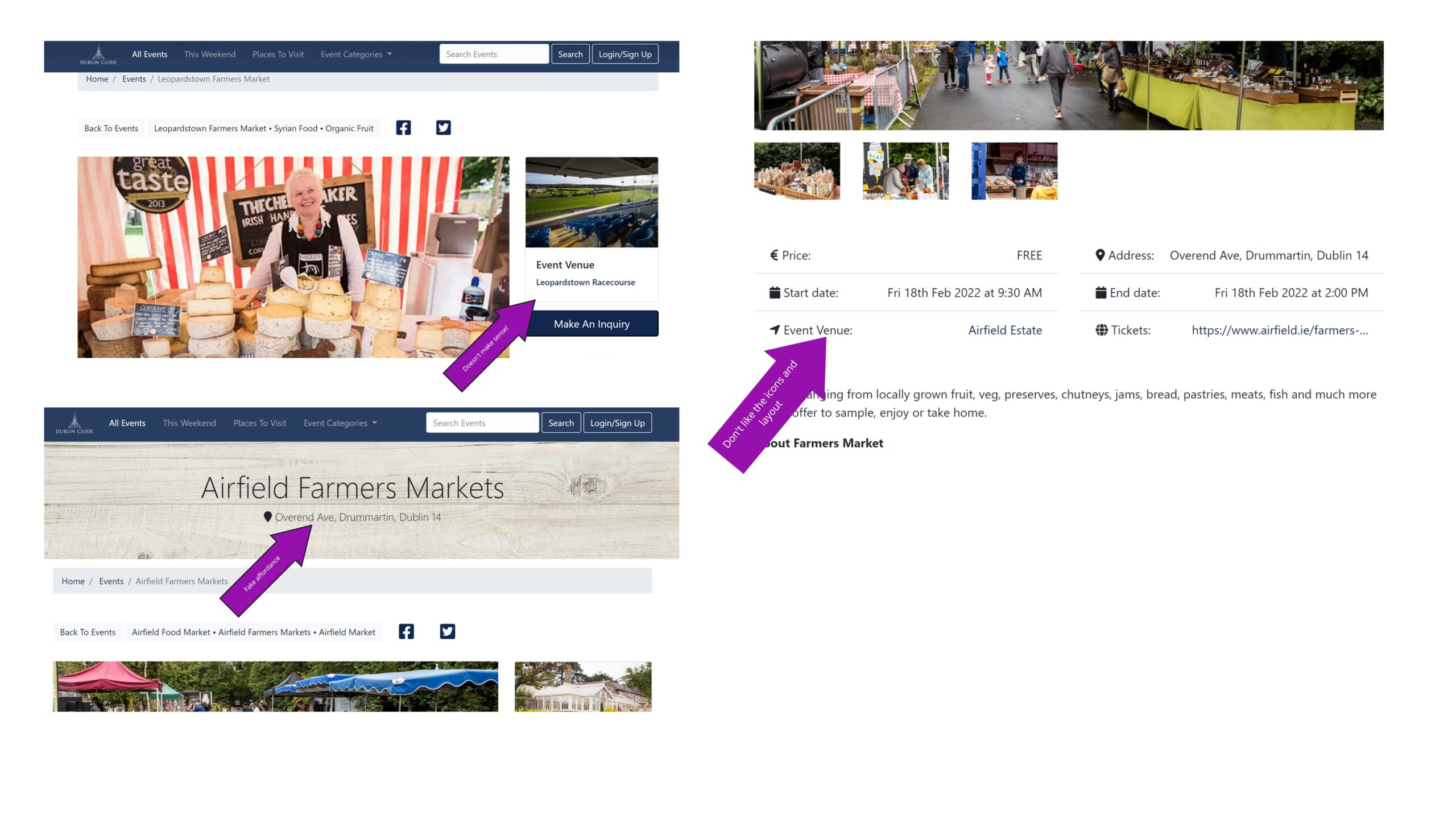Click the calendar icon next to End date
Viewport: 1456px width, 823px height.
[1101, 292]
